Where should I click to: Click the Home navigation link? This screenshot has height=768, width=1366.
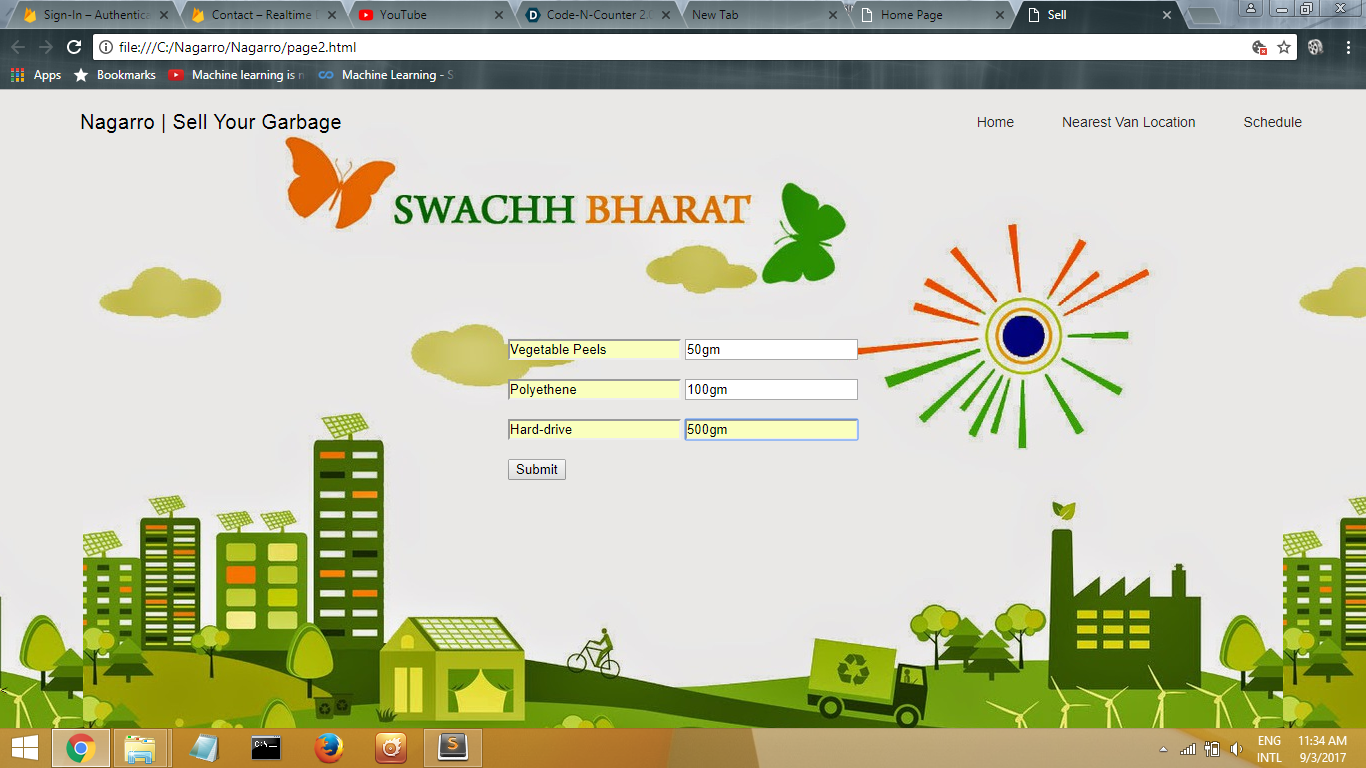995,122
